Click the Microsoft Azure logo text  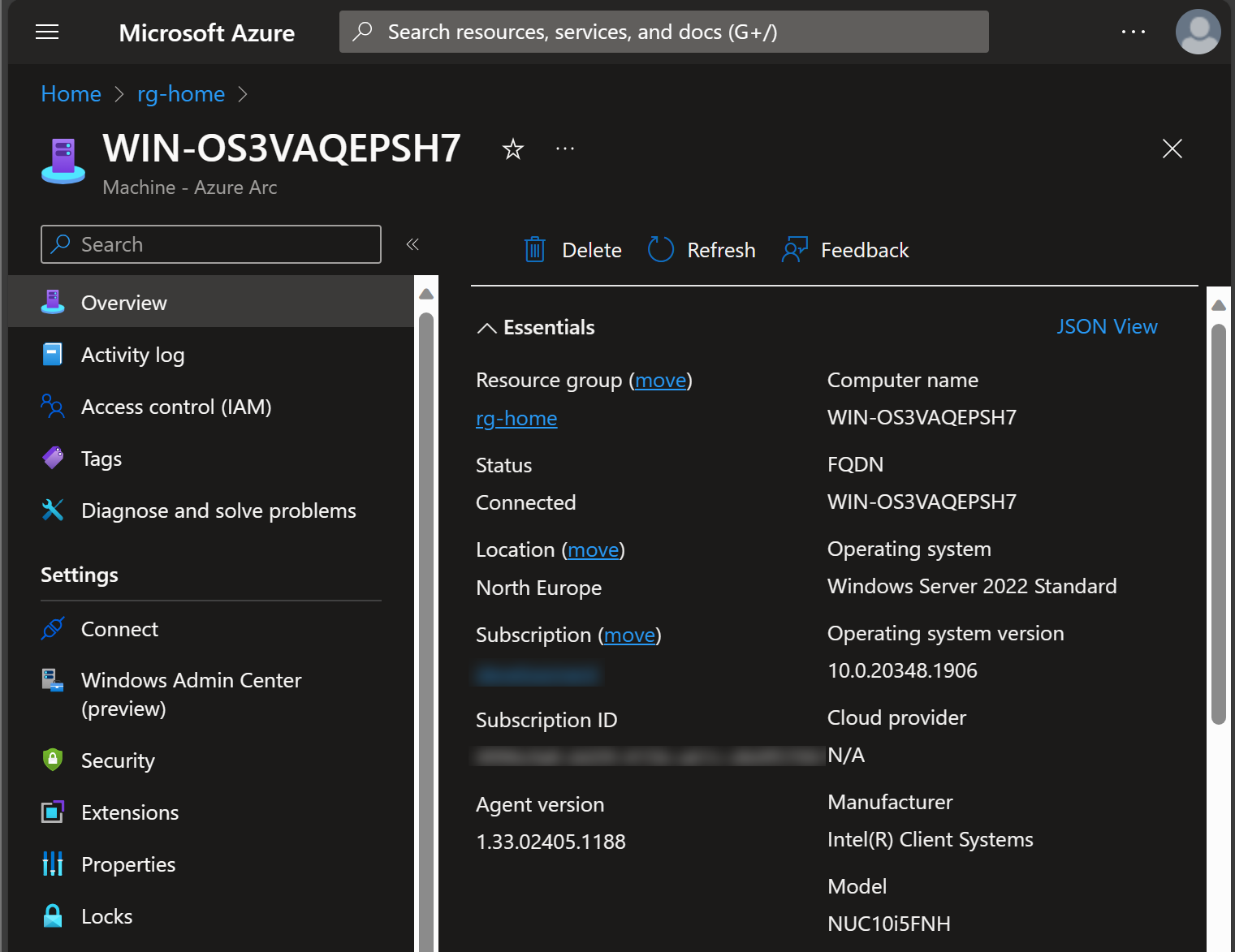point(207,32)
